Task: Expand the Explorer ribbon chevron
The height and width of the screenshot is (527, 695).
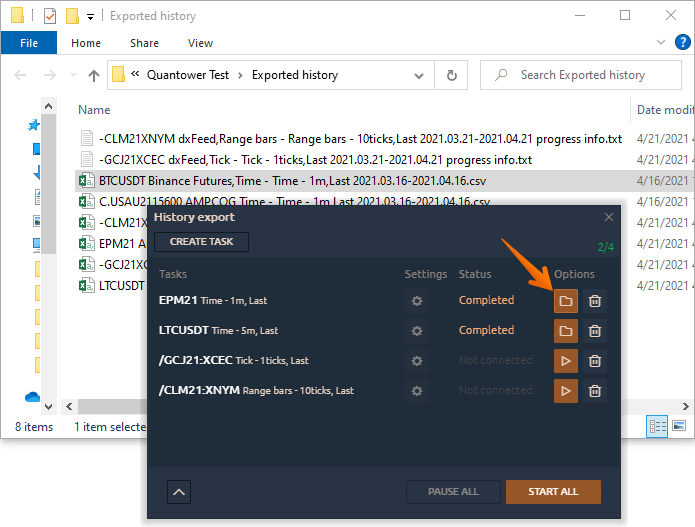Action: click(x=660, y=44)
